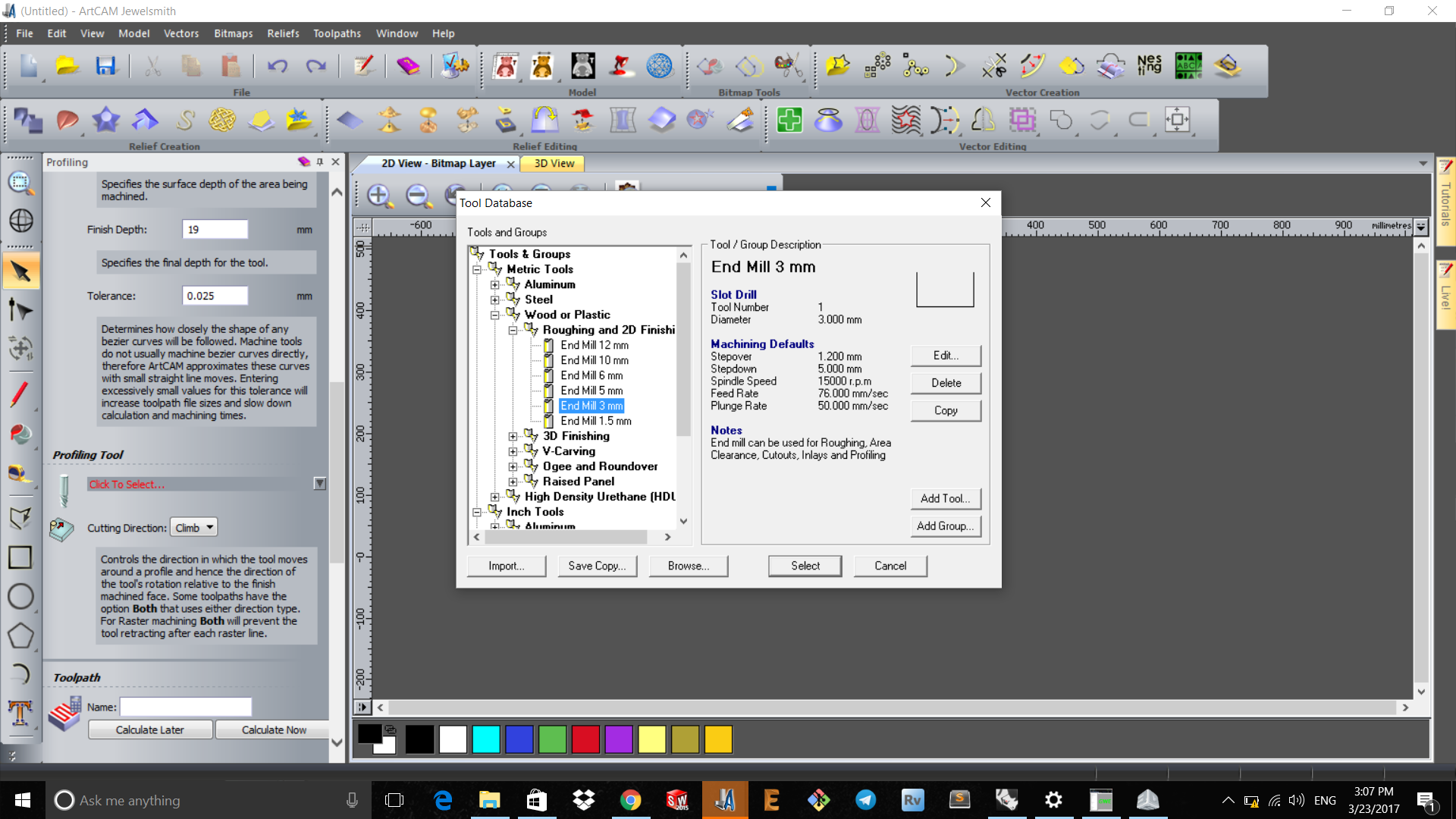Open the Bitmaps menu

click(x=233, y=33)
